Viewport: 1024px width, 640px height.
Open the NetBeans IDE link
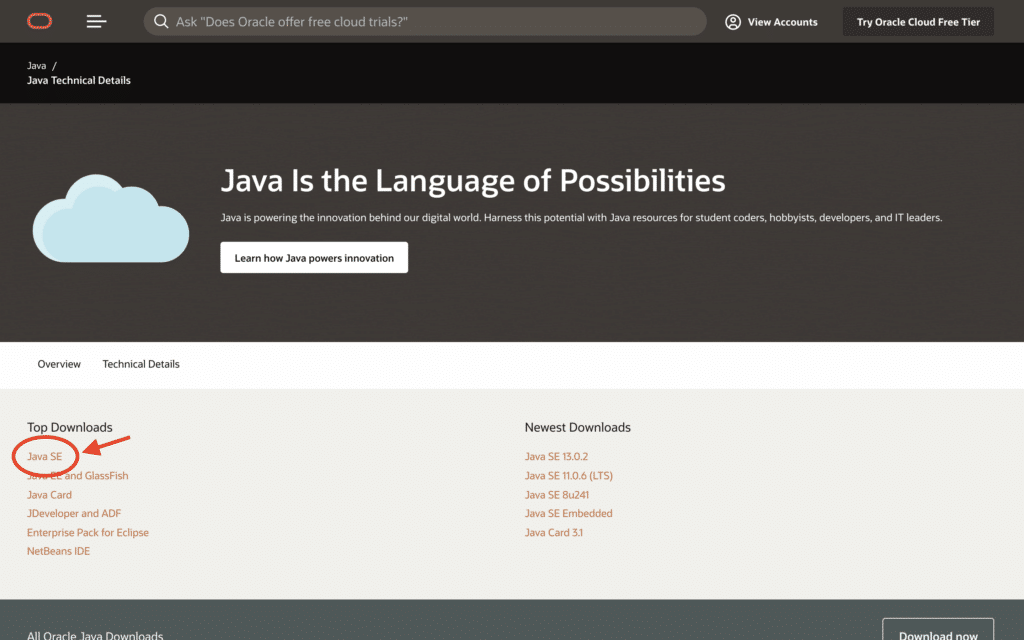(x=58, y=552)
